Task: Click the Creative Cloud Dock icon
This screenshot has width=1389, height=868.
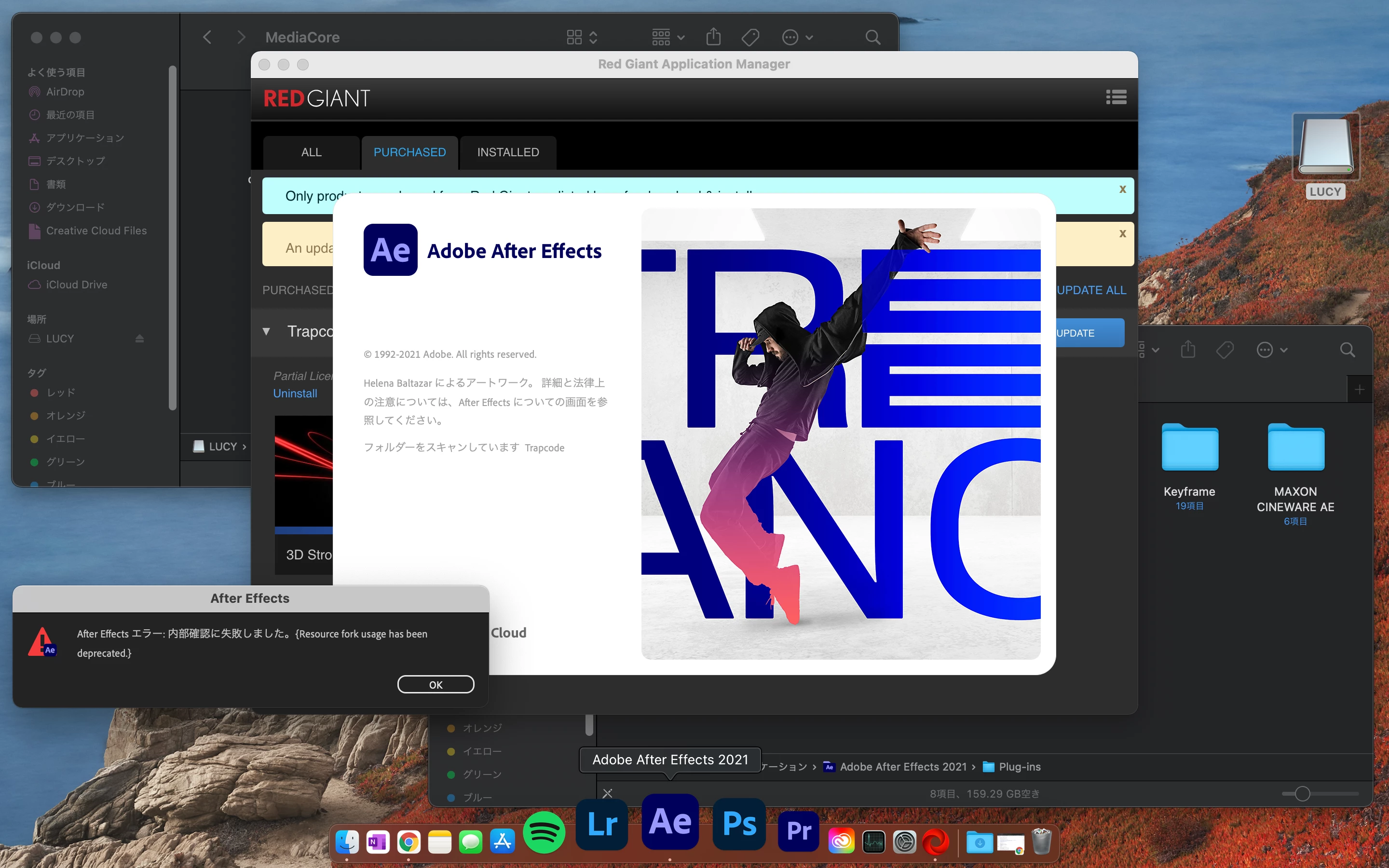Action: click(842, 841)
